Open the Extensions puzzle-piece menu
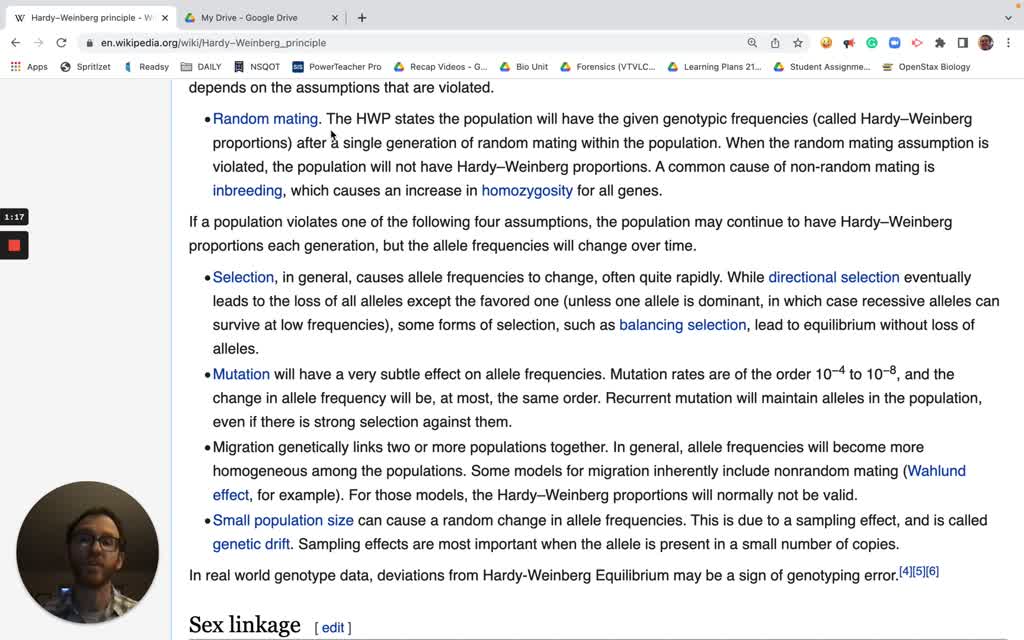1024x640 pixels. pyautogui.click(x=939, y=43)
